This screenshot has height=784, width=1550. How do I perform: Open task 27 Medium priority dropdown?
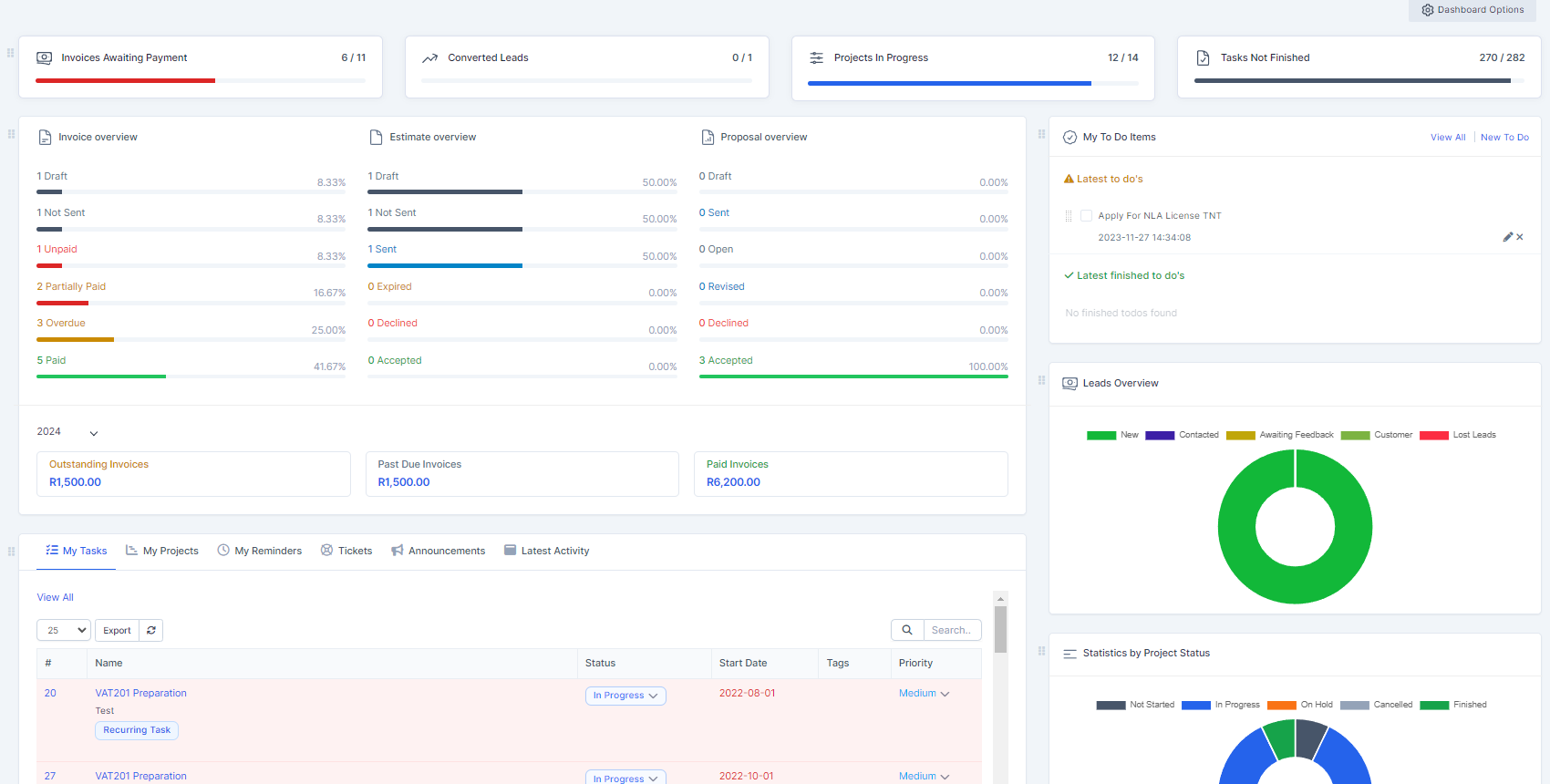[x=924, y=777]
